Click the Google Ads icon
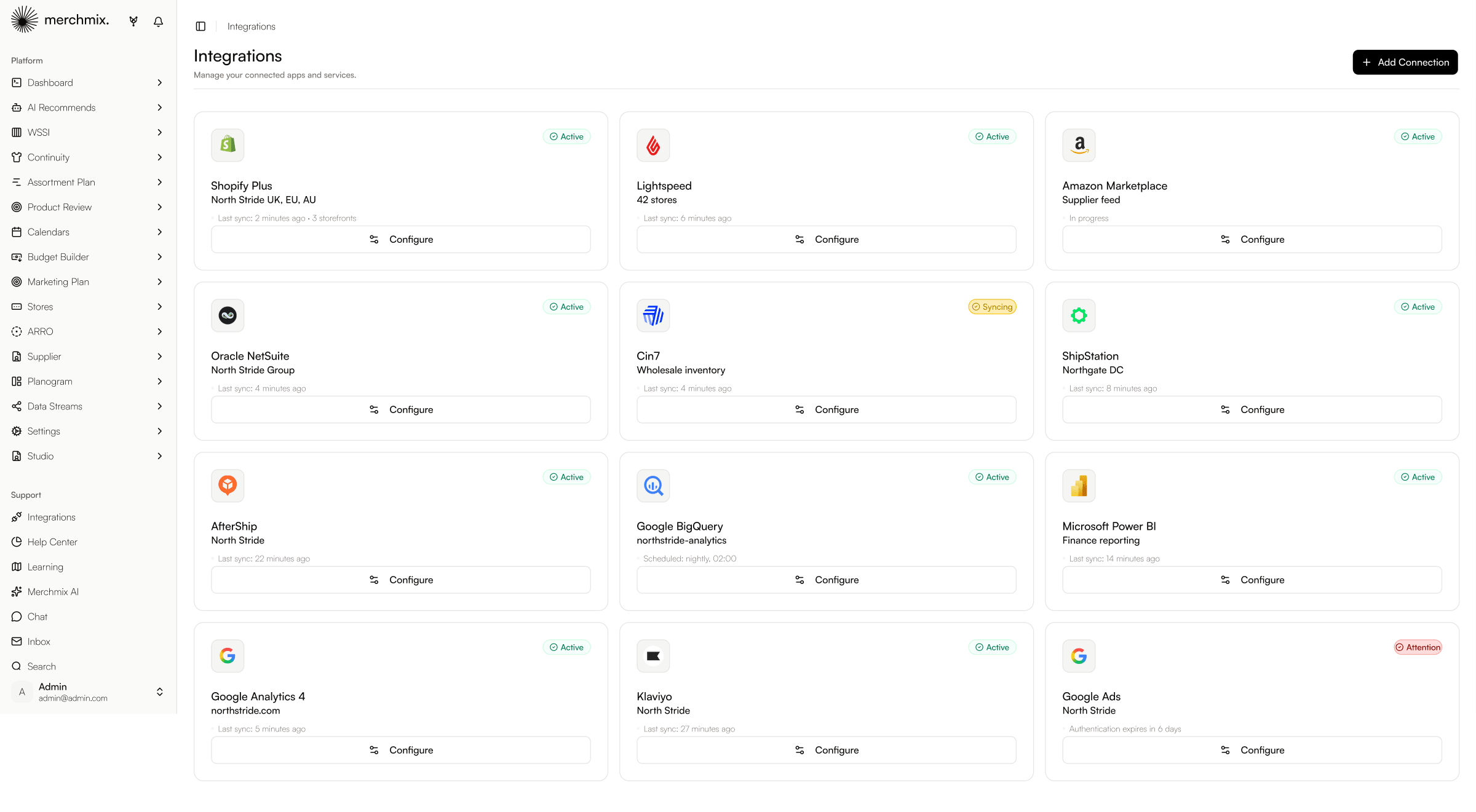 pyautogui.click(x=1079, y=656)
